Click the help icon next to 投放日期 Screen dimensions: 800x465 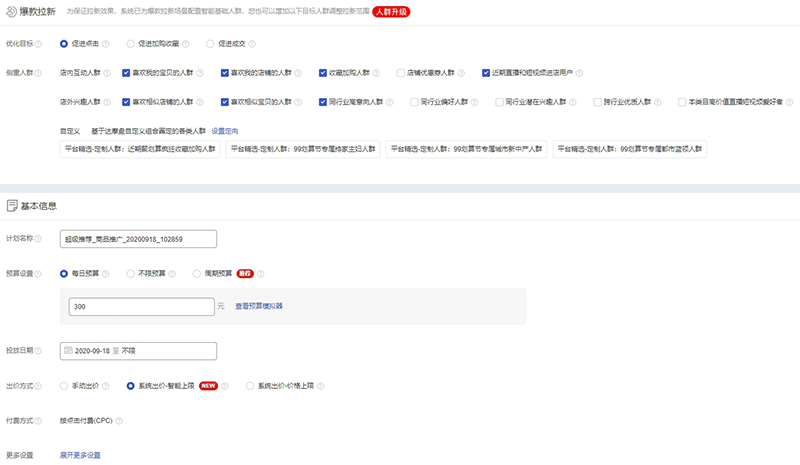(x=38, y=351)
